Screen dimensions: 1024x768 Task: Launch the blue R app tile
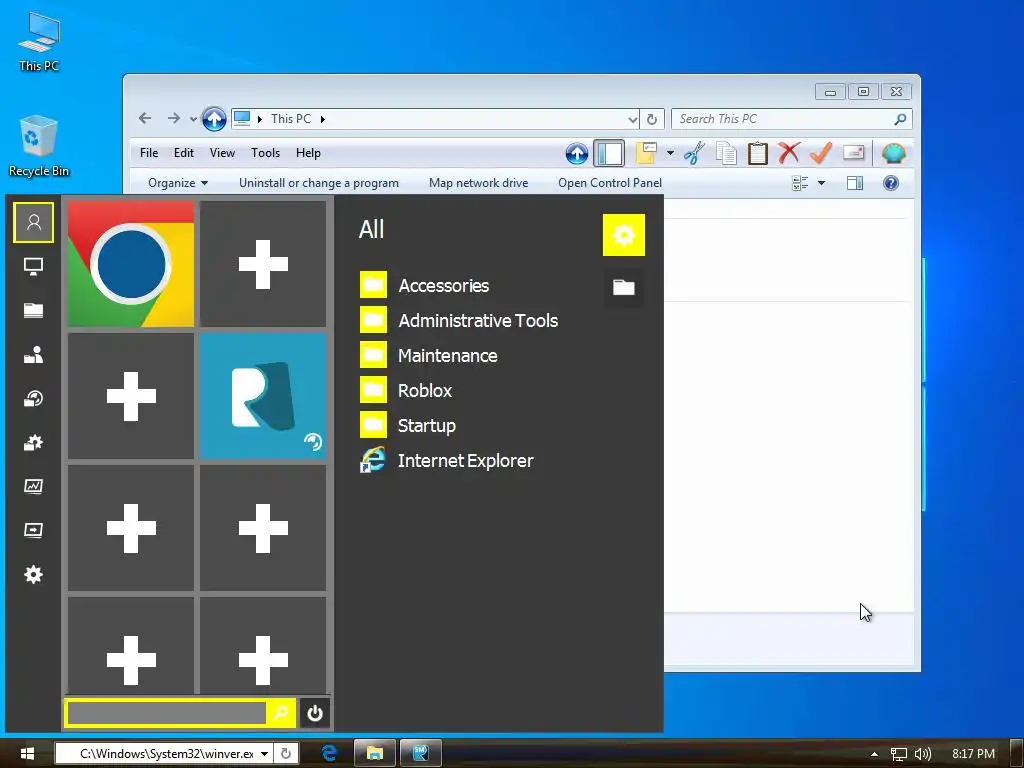[x=263, y=396]
